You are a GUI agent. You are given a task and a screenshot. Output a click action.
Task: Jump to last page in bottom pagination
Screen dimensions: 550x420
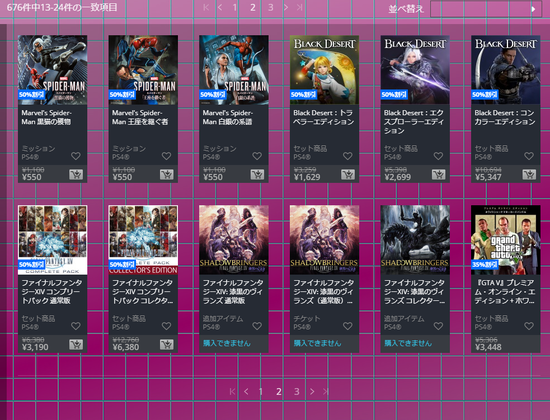coord(326,392)
